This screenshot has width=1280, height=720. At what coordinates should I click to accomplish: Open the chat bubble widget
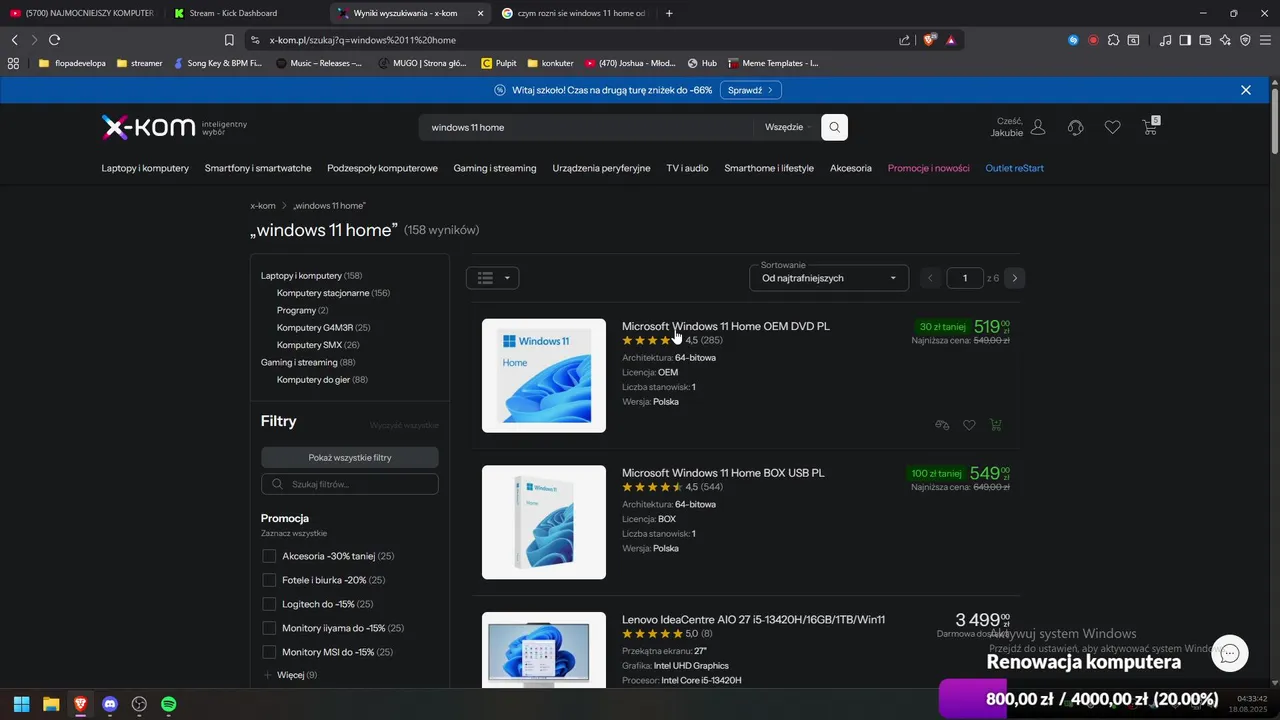(1230, 653)
